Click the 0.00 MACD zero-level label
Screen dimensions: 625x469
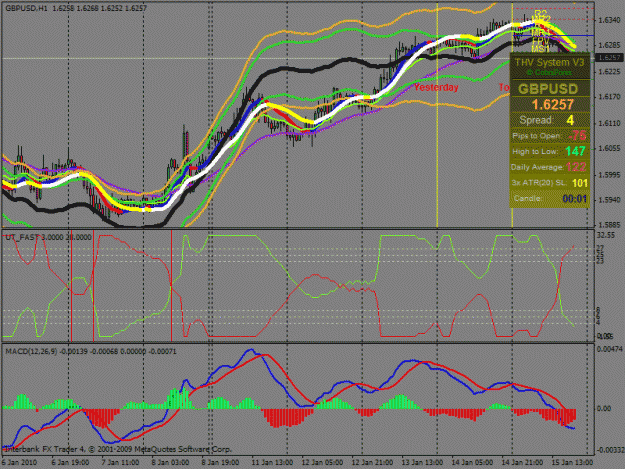[x=603, y=408]
